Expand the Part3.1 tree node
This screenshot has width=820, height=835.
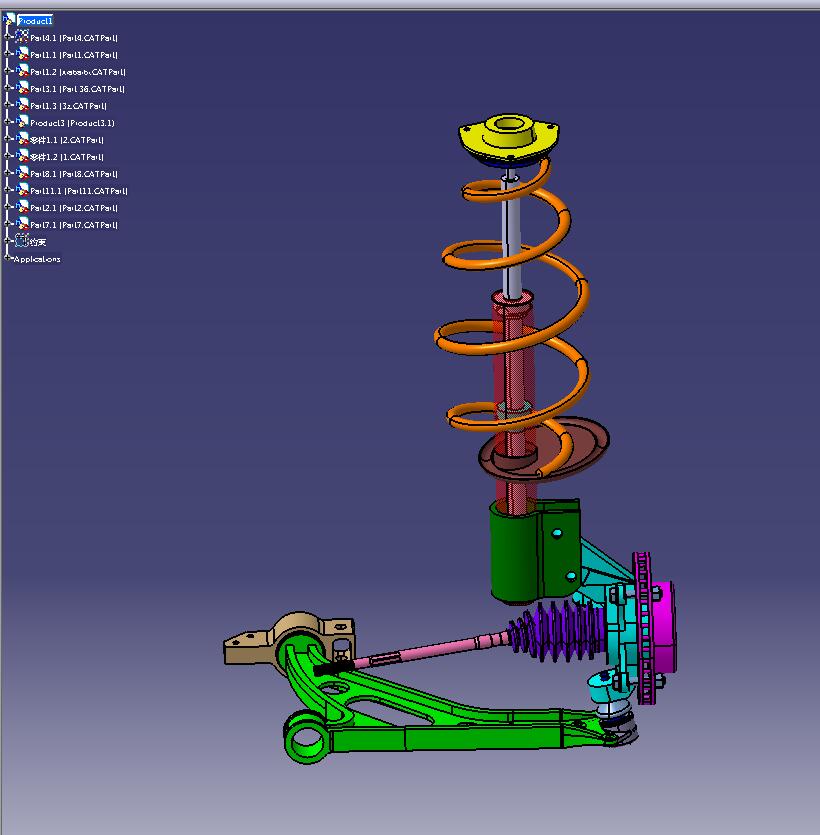click(x=7, y=88)
